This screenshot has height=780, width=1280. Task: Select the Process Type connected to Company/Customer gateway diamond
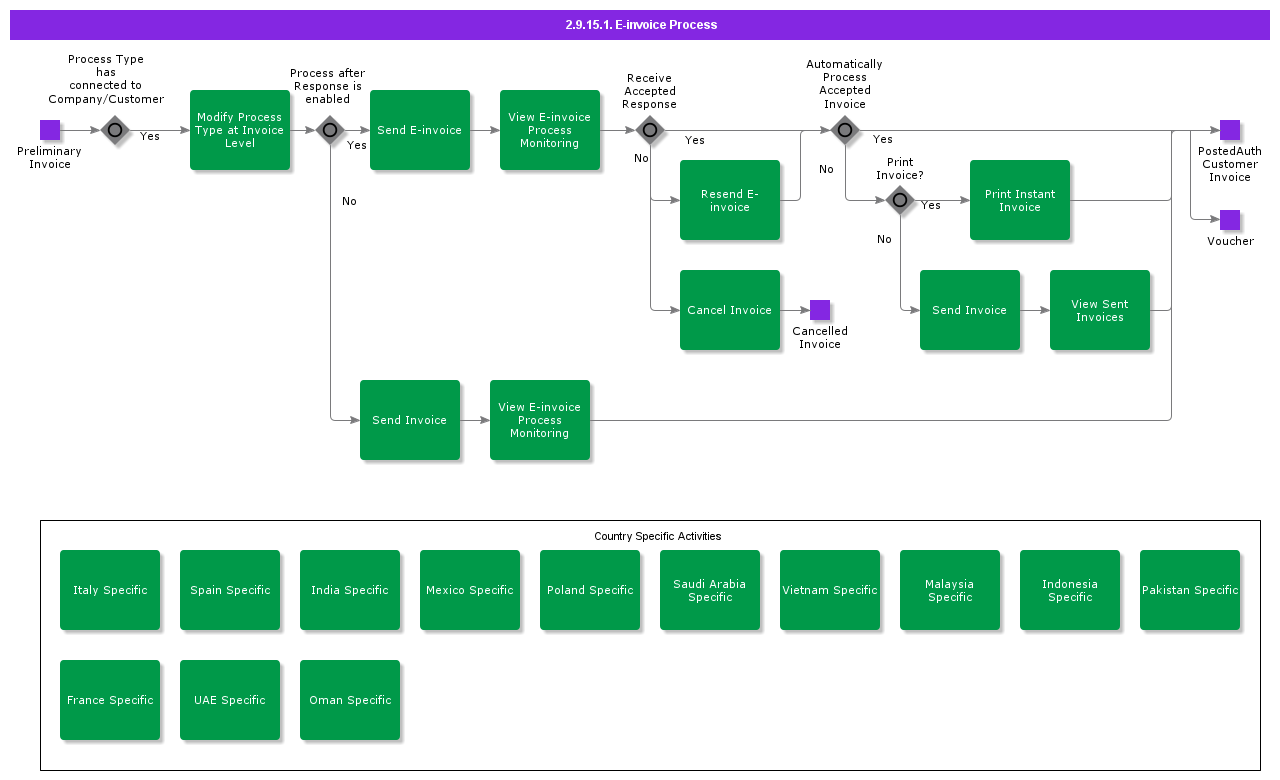[115, 130]
